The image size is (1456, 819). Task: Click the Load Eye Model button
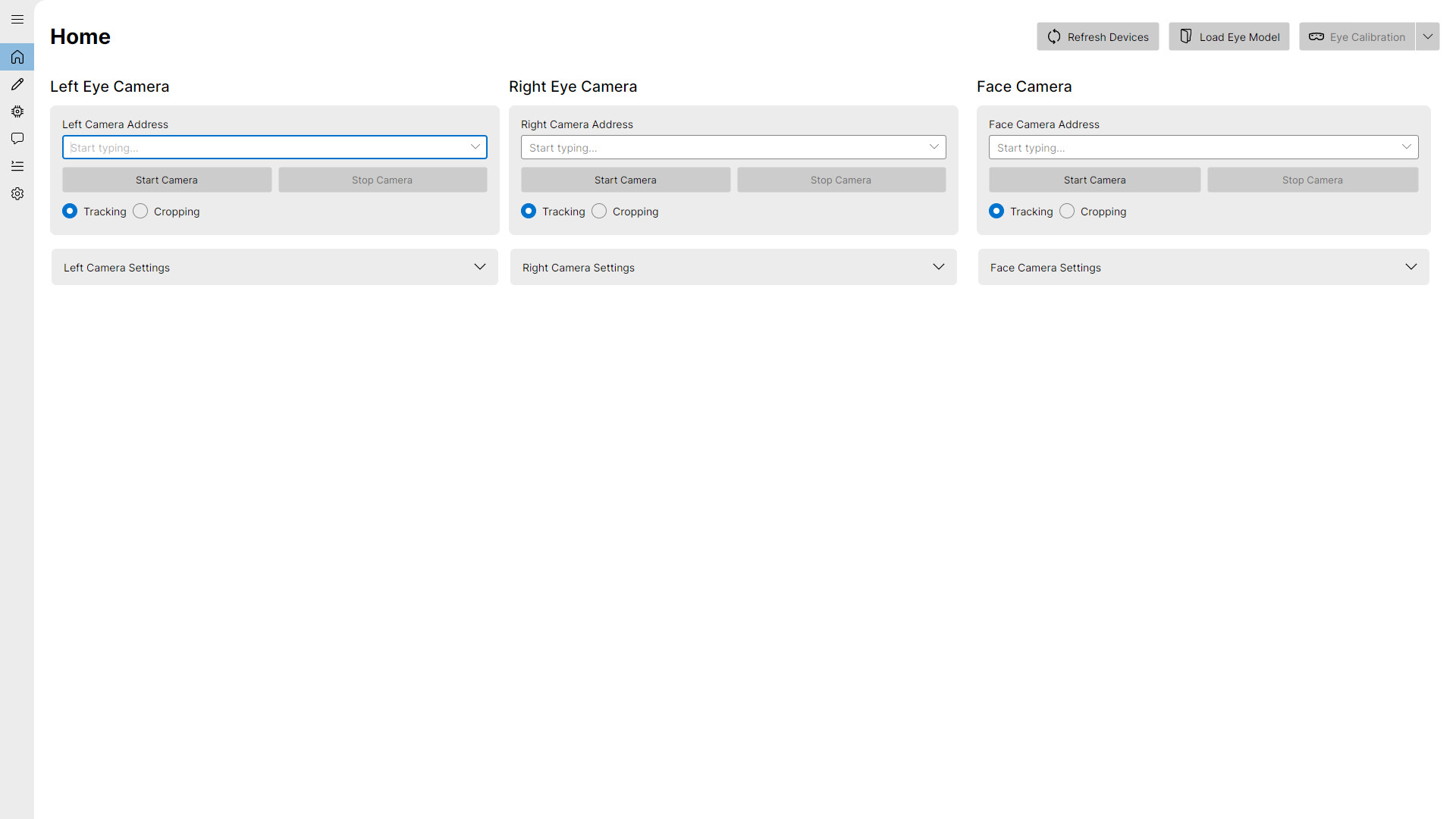(1228, 37)
